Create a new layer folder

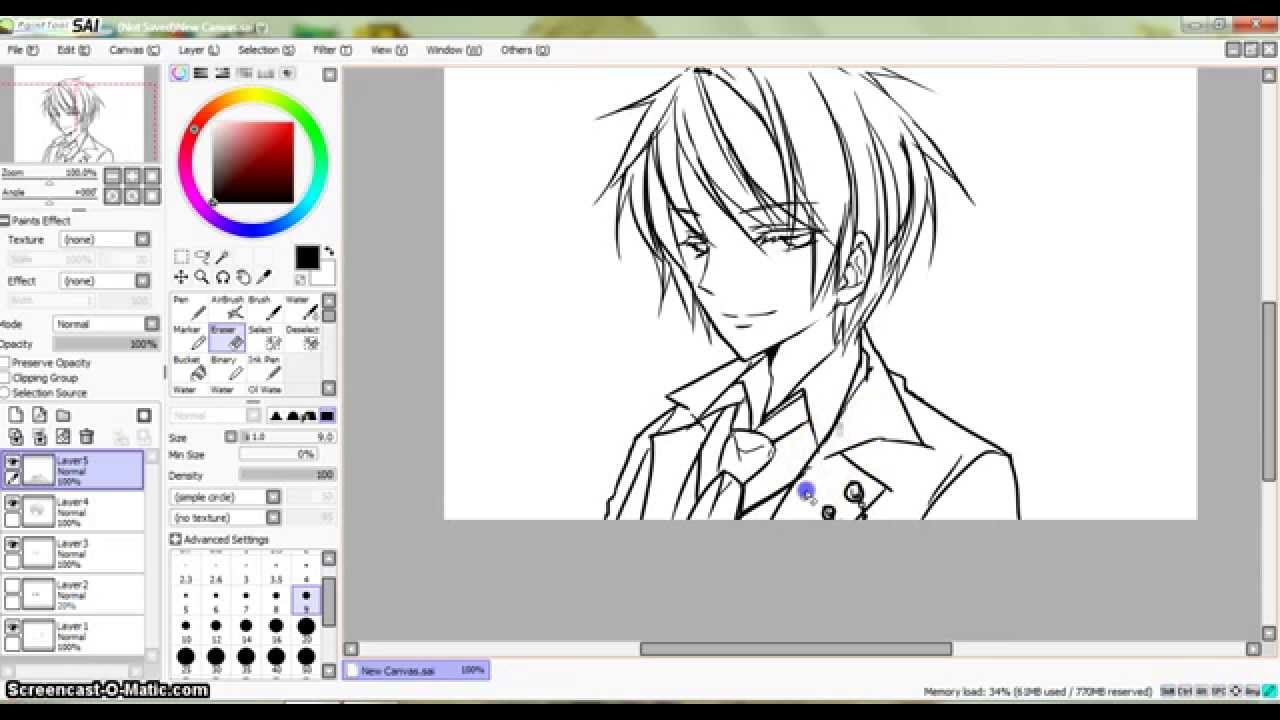(x=63, y=415)
